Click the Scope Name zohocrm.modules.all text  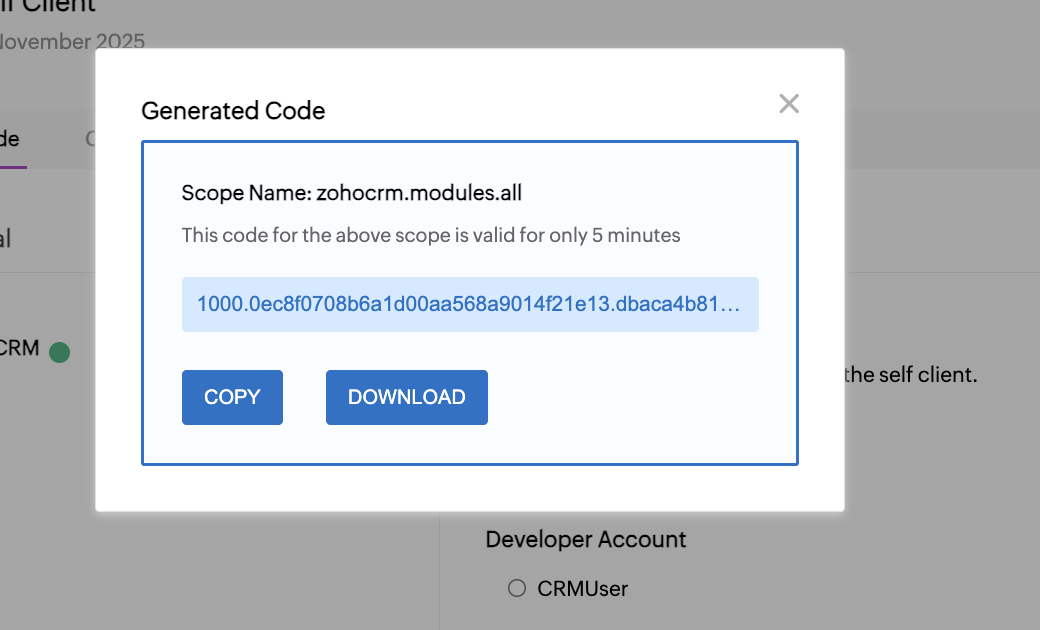[x=352, y=193]
